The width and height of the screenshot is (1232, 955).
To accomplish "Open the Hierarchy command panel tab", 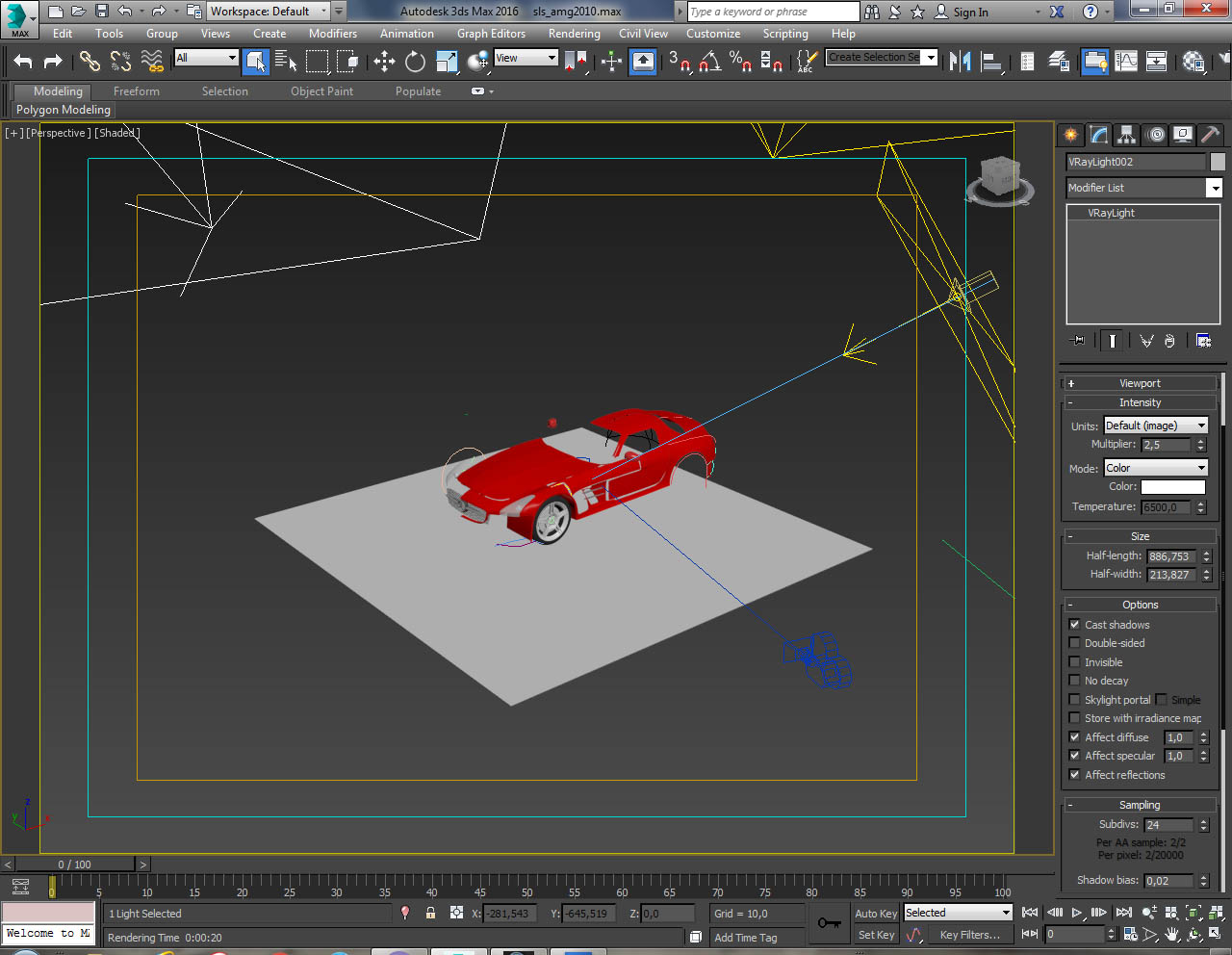I will 1126,135.
